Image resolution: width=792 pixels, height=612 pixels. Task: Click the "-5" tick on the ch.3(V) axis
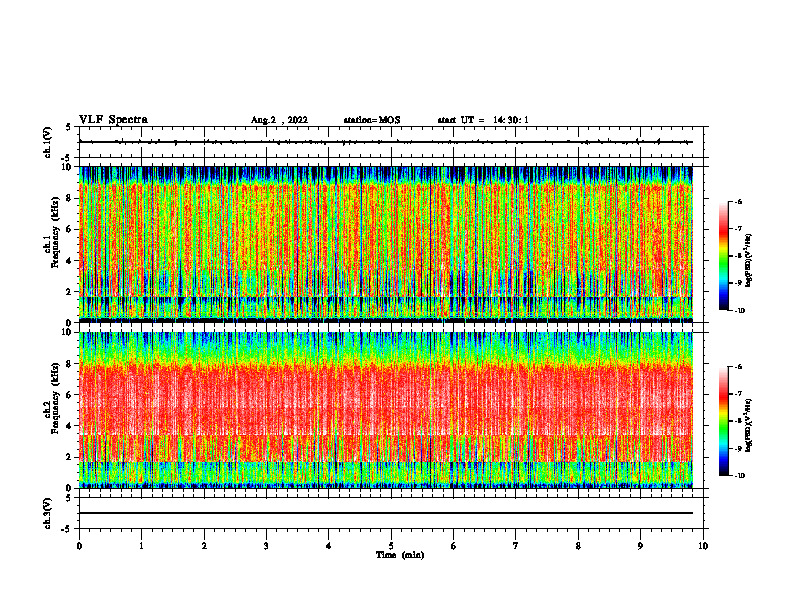(67, 529)
